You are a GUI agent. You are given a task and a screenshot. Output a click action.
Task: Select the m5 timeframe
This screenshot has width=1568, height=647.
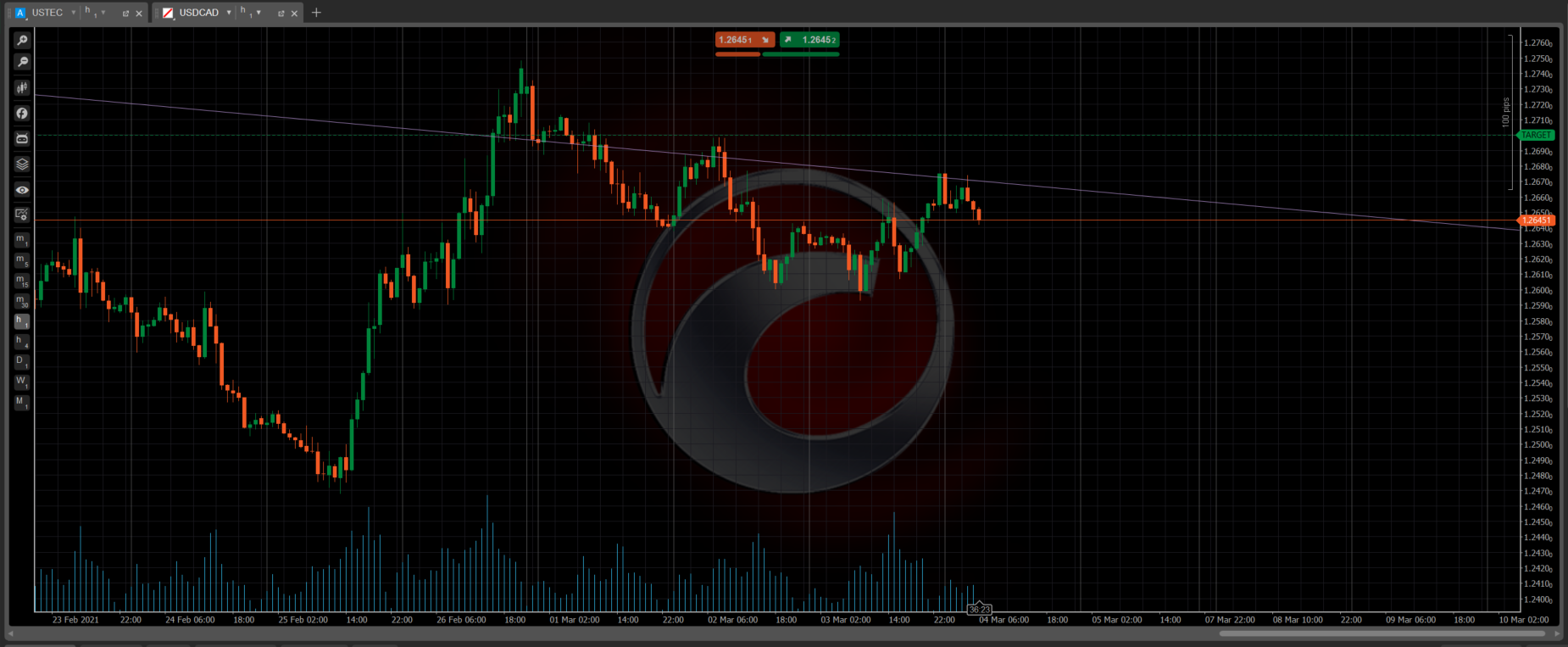tap(22, 260)
